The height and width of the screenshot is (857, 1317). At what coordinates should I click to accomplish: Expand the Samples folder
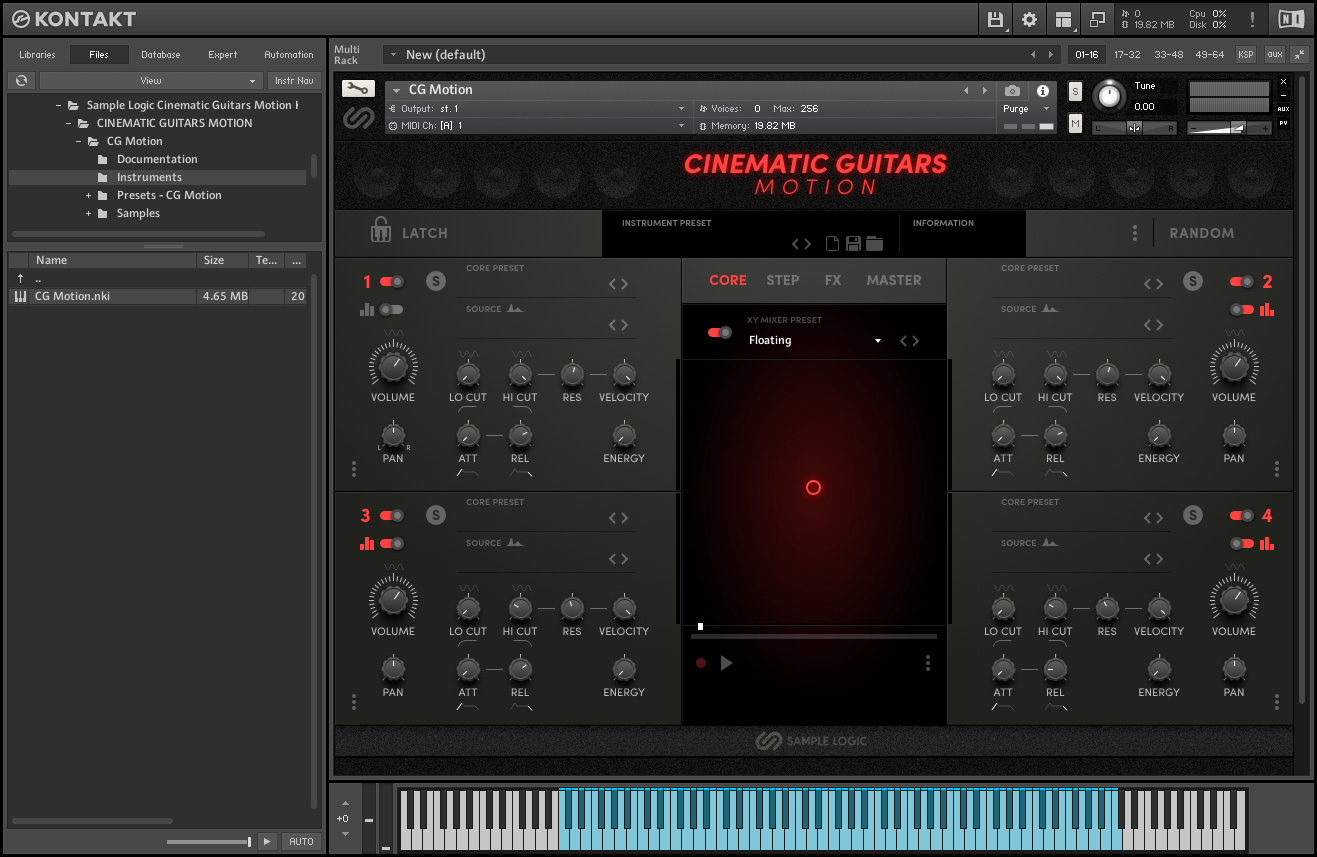[88, 214]
